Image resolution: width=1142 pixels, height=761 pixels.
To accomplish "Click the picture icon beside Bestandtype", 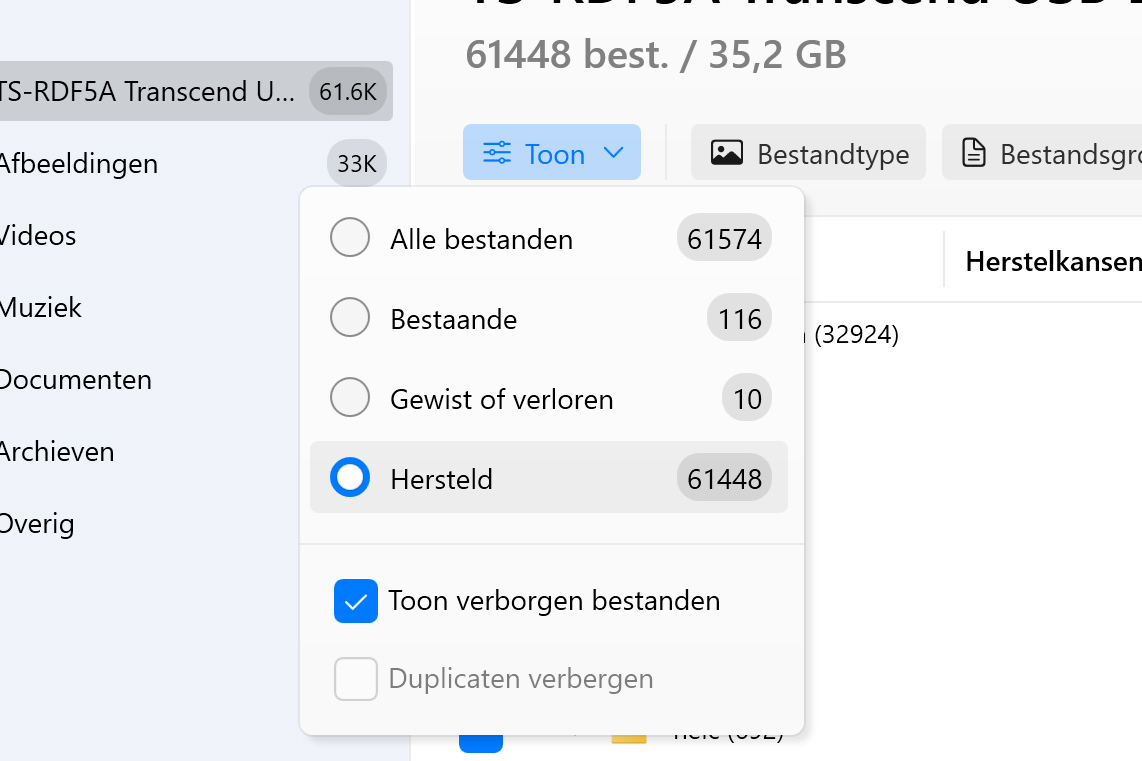I will click(726, 153).
